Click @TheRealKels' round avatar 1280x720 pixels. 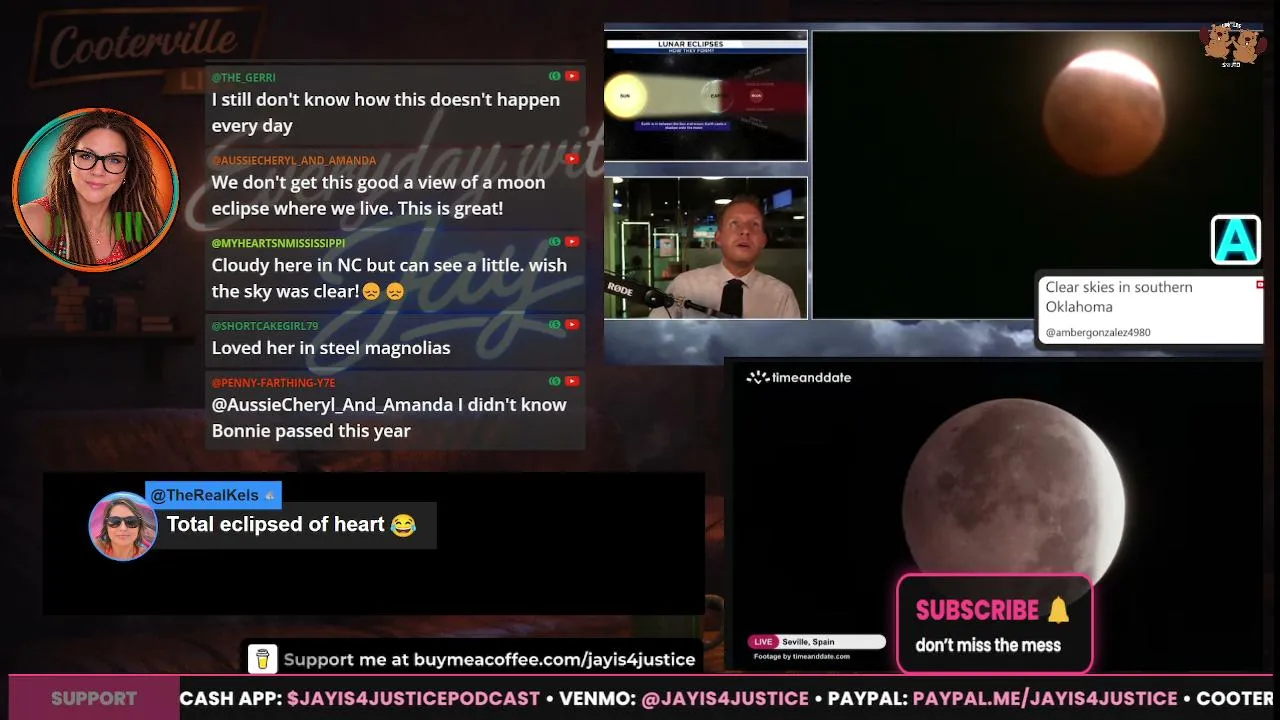[x=123, y=526]
